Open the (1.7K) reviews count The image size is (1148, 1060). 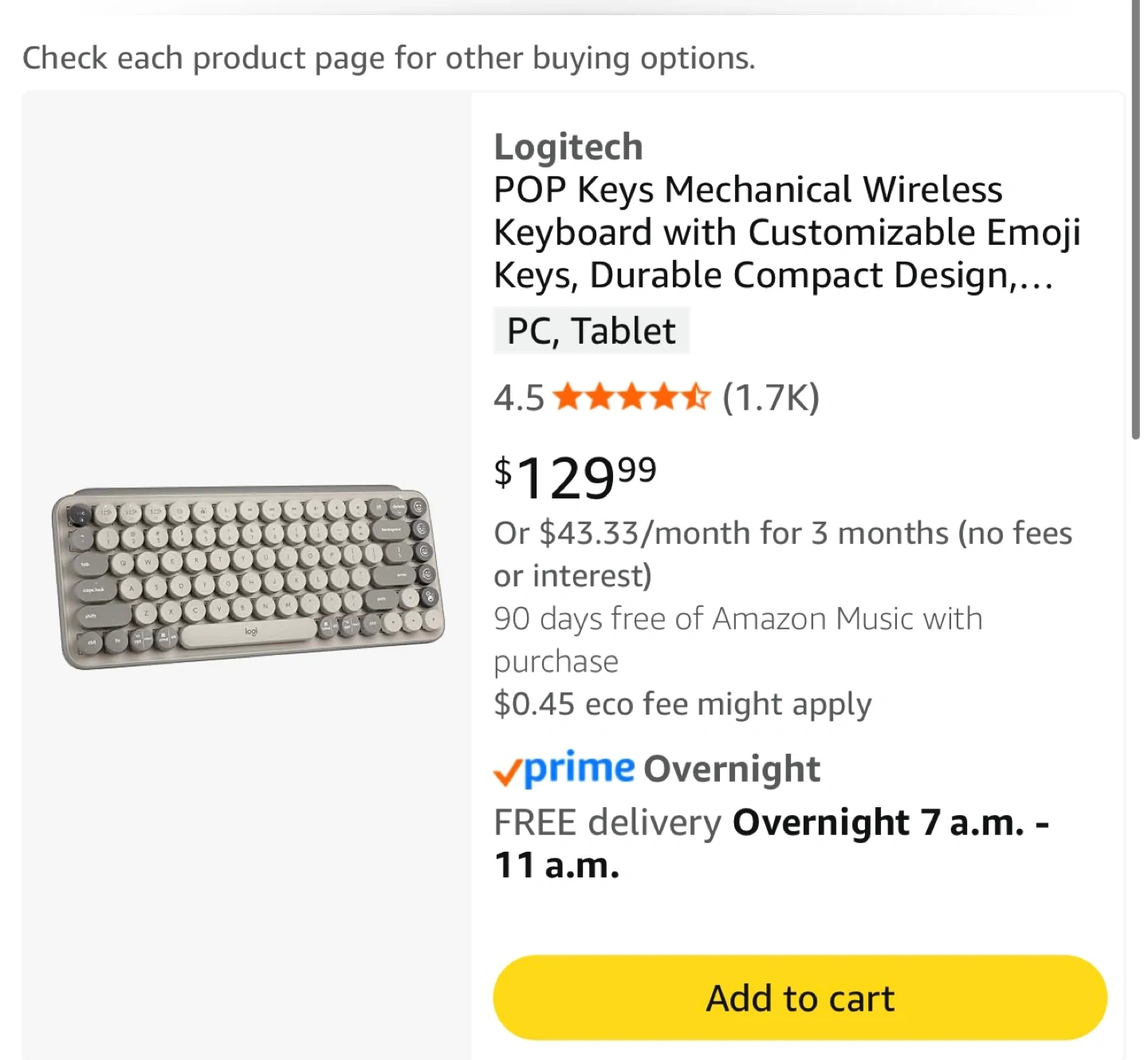click(x=770, y=397)
